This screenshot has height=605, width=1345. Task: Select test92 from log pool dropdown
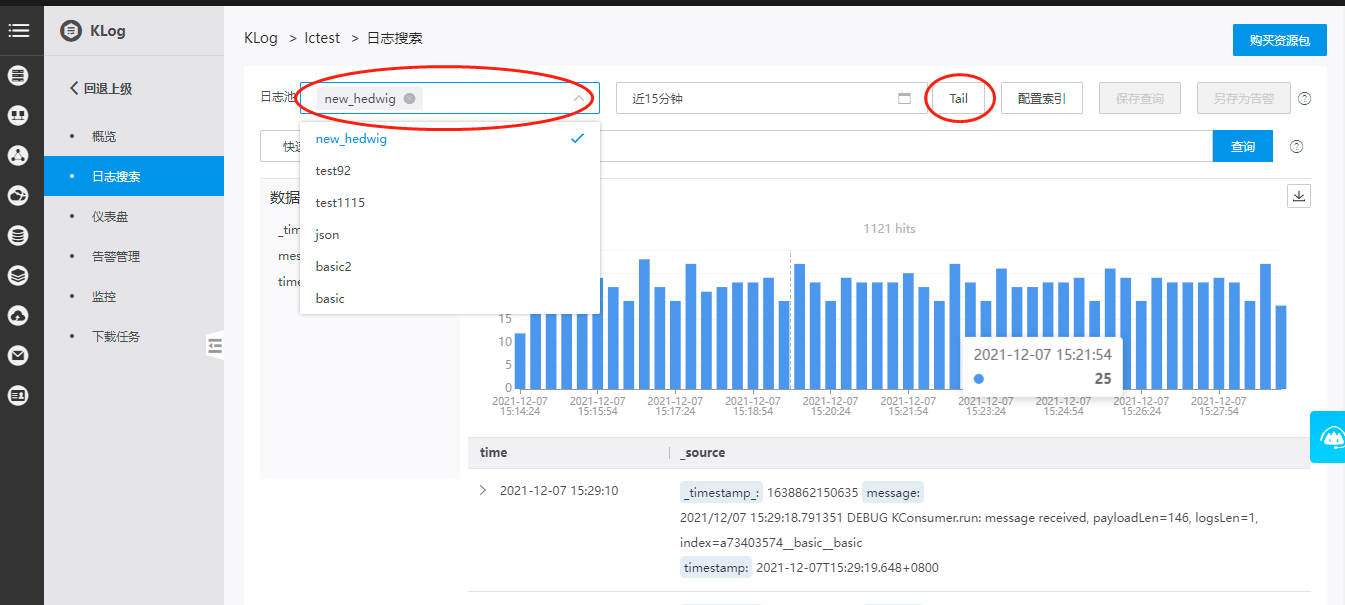pyautogui.click(x=333, y=171)
